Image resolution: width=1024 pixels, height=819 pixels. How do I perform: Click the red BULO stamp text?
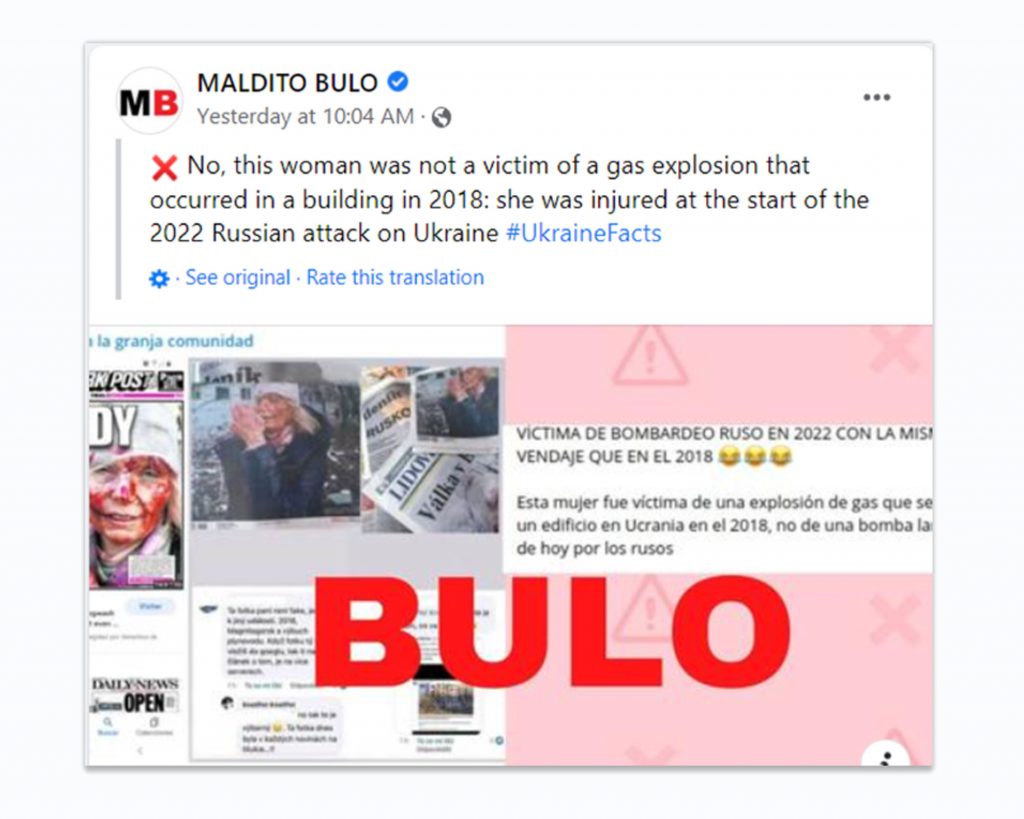552,632
